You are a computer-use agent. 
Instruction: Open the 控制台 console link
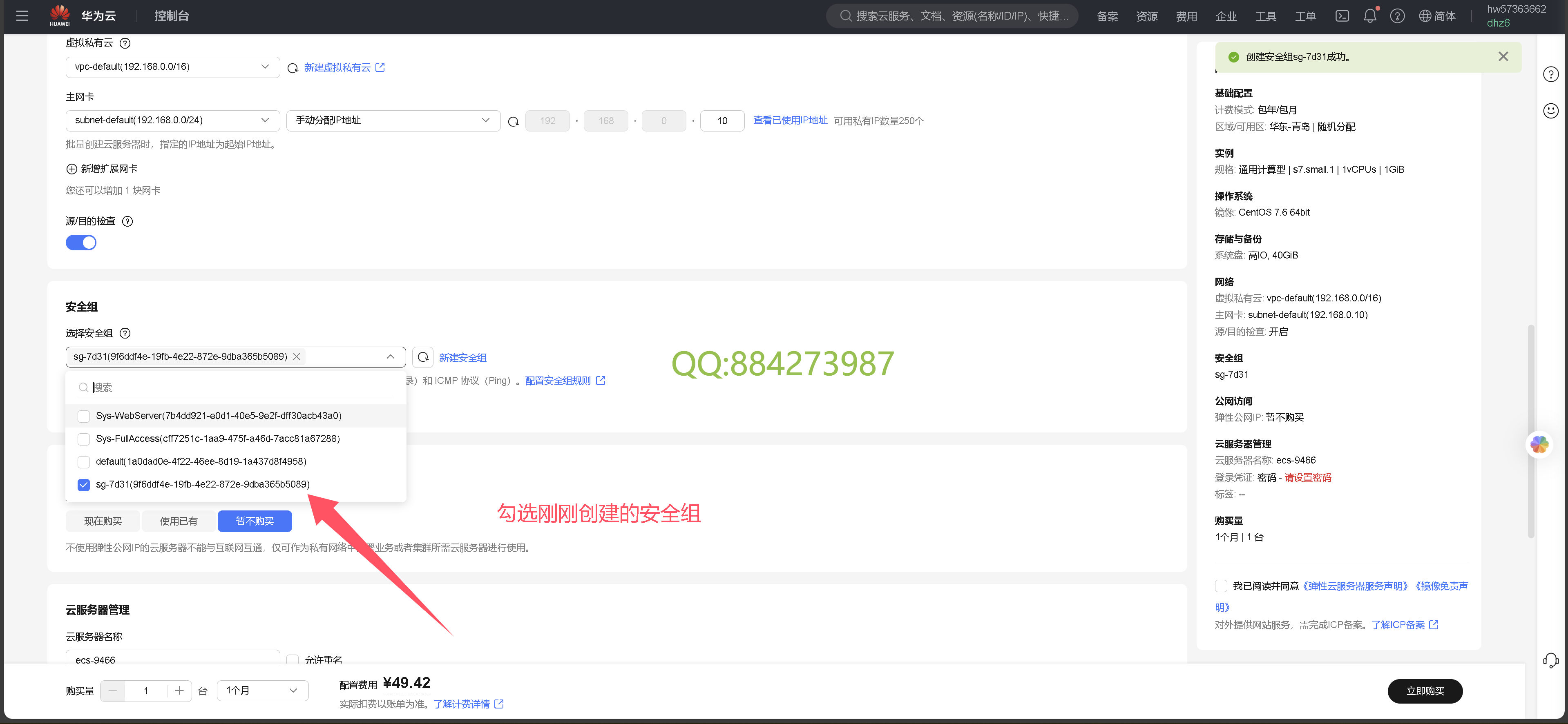coord(172,16)
